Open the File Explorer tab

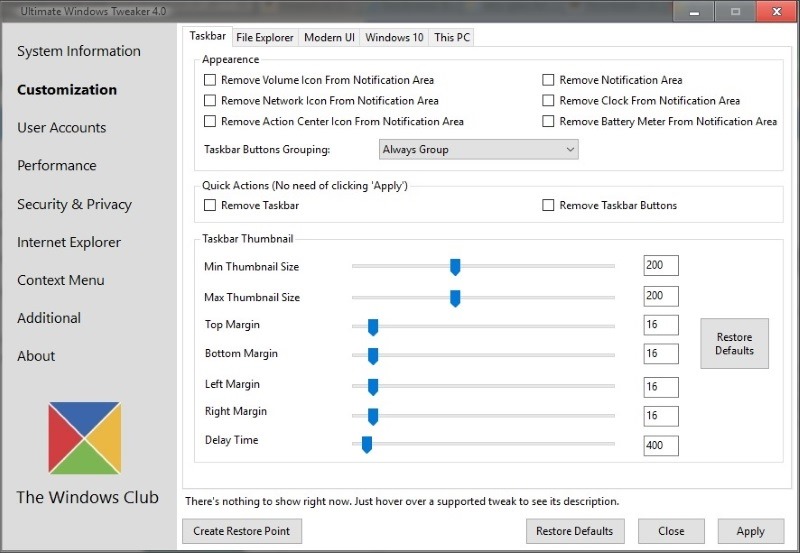(x=265, y=37)
